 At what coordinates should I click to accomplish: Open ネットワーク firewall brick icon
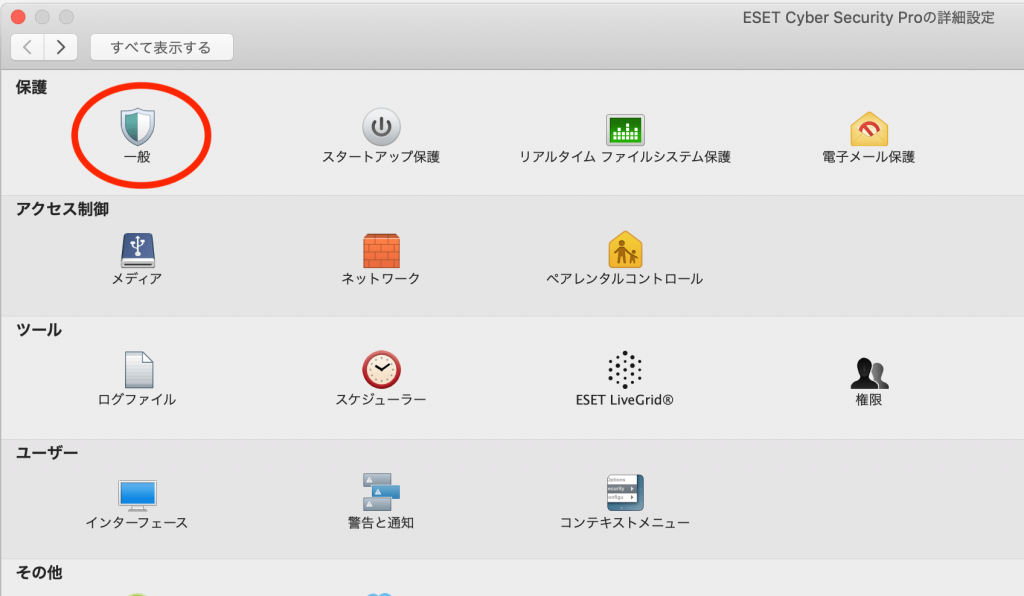[381, 251]
